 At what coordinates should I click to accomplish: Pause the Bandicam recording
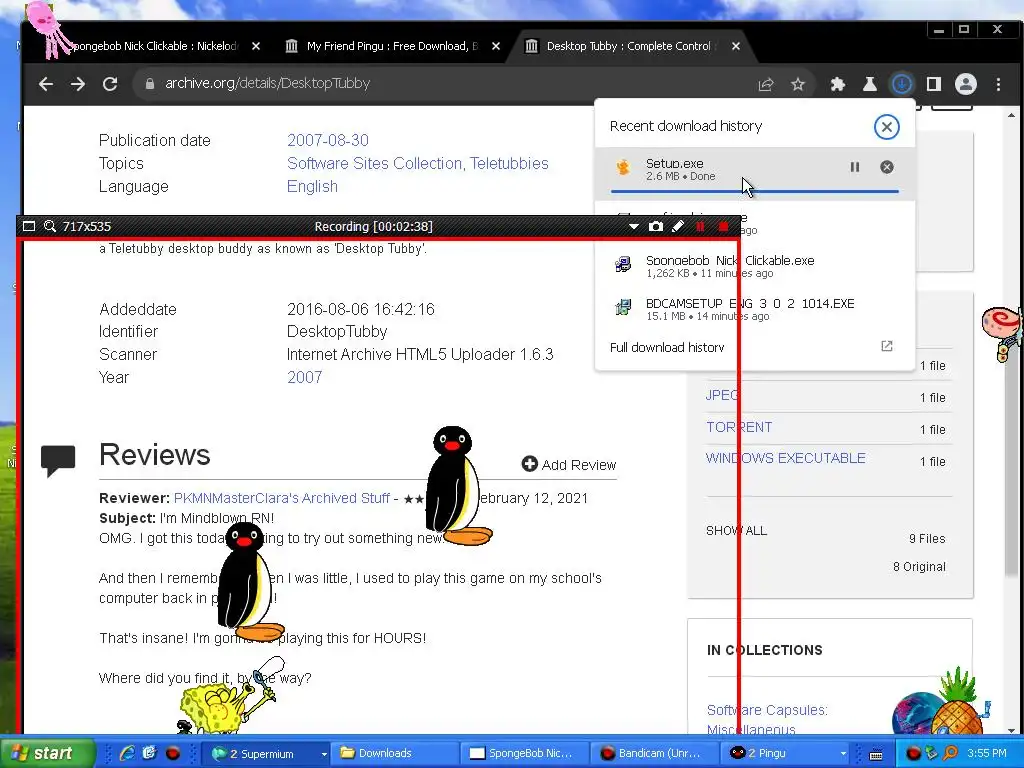point(700,227)
